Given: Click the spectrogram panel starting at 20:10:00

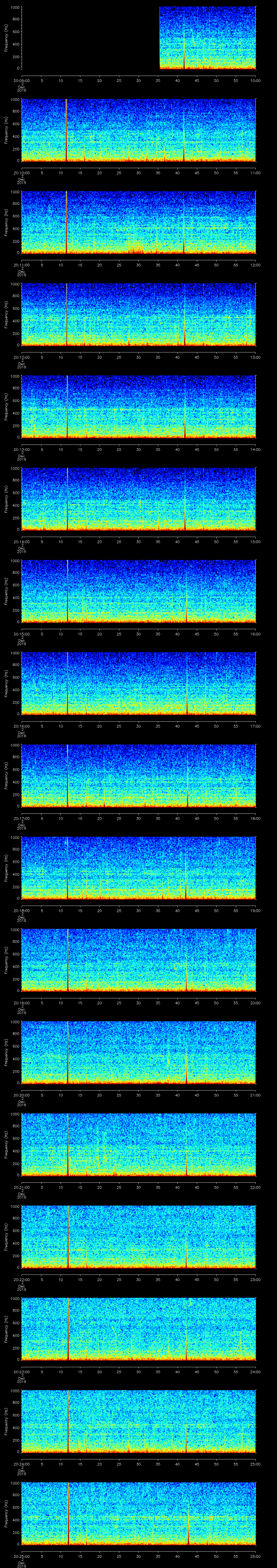Looking at the screenshot, I should 139,130.
